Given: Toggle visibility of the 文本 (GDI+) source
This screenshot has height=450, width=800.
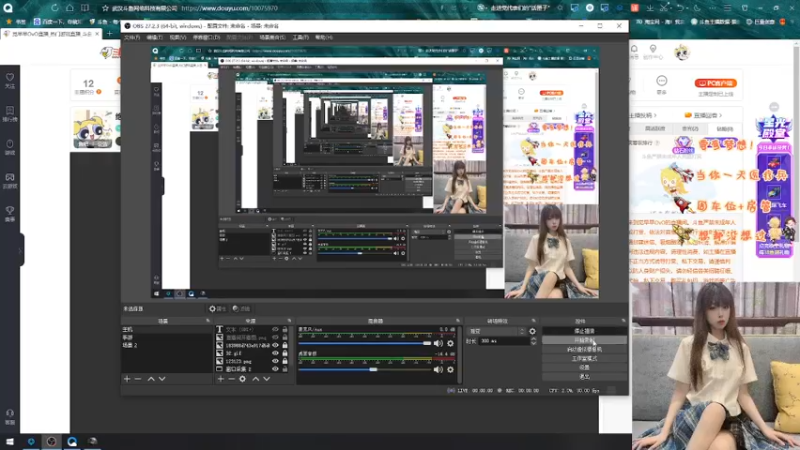Looking at the screenshot, I should coord(276,330).
